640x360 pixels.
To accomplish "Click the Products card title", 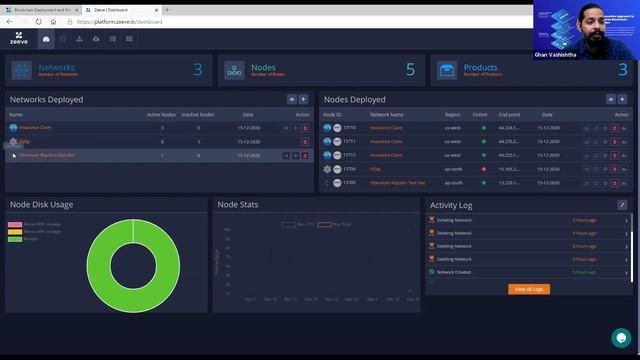I will tap(480, 67).
